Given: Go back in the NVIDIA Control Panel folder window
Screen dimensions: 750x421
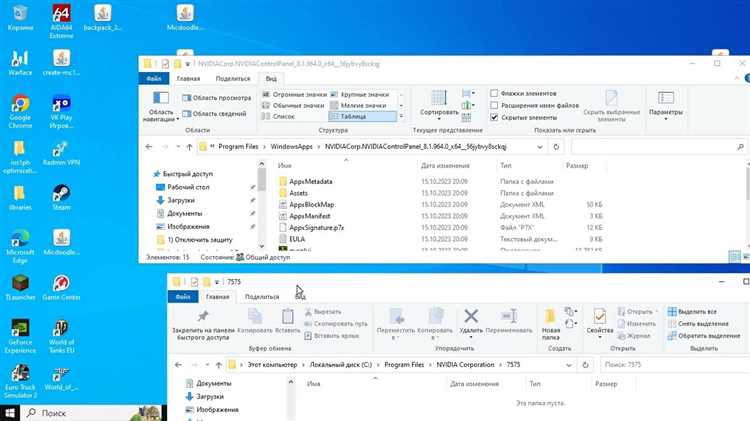Looking at the screenshot, I should coord(149,147).
